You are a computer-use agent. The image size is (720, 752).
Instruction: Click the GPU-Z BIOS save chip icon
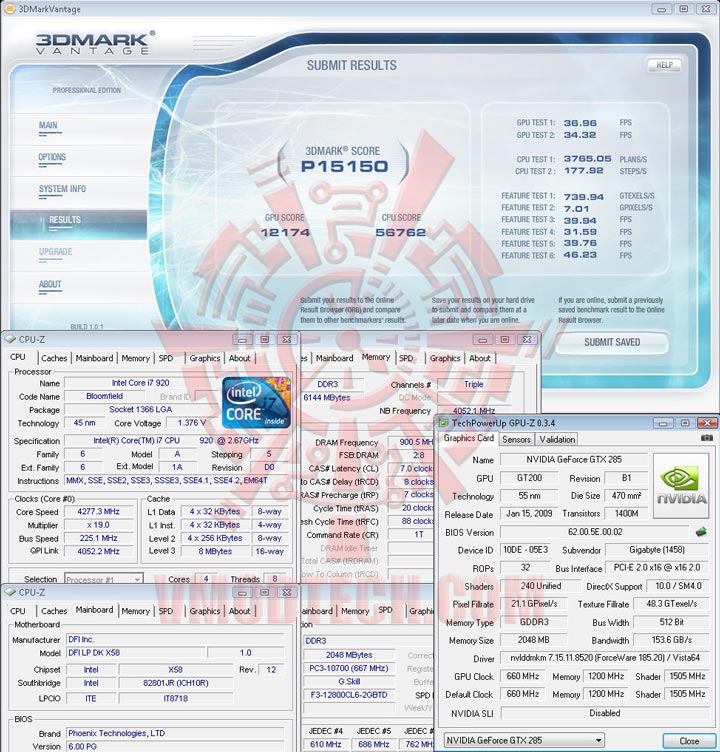[701, 531]
